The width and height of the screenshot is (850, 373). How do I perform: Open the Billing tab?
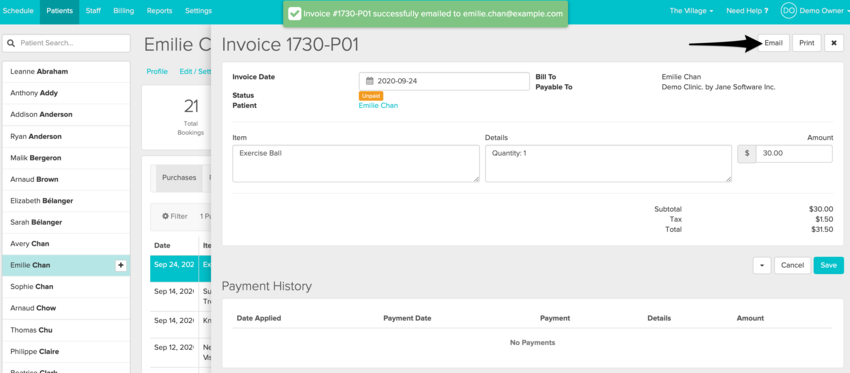pos(124,11)
